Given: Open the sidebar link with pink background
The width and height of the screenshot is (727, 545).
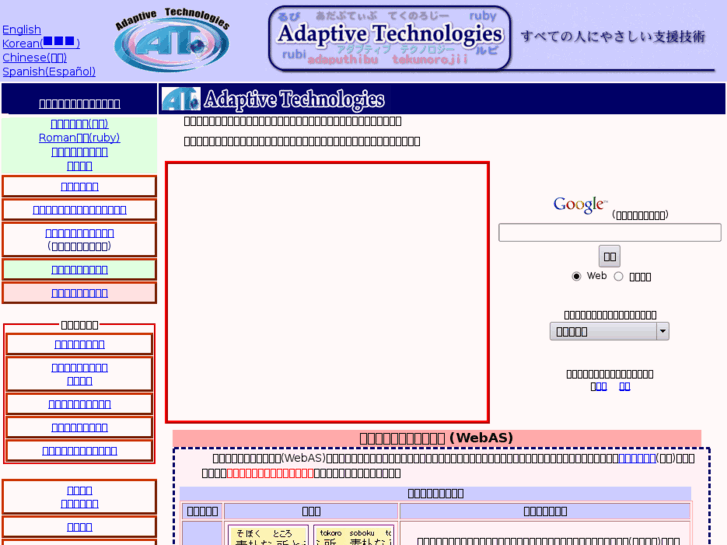Looking at the screenshot, I should pyautogui.click(x=80, y=293).
